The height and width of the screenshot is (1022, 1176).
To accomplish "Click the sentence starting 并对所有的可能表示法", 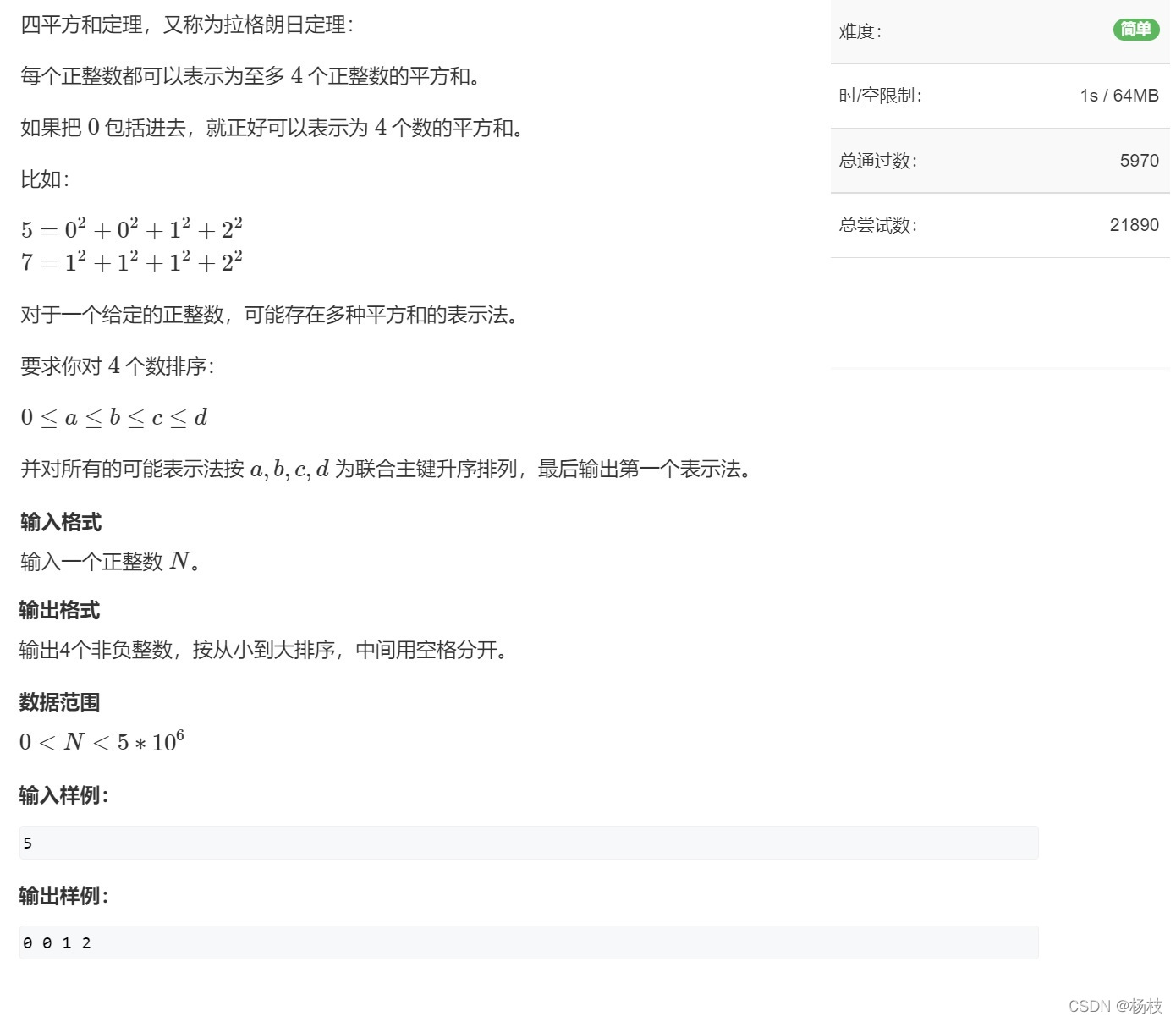I will [x=387, y=469].
